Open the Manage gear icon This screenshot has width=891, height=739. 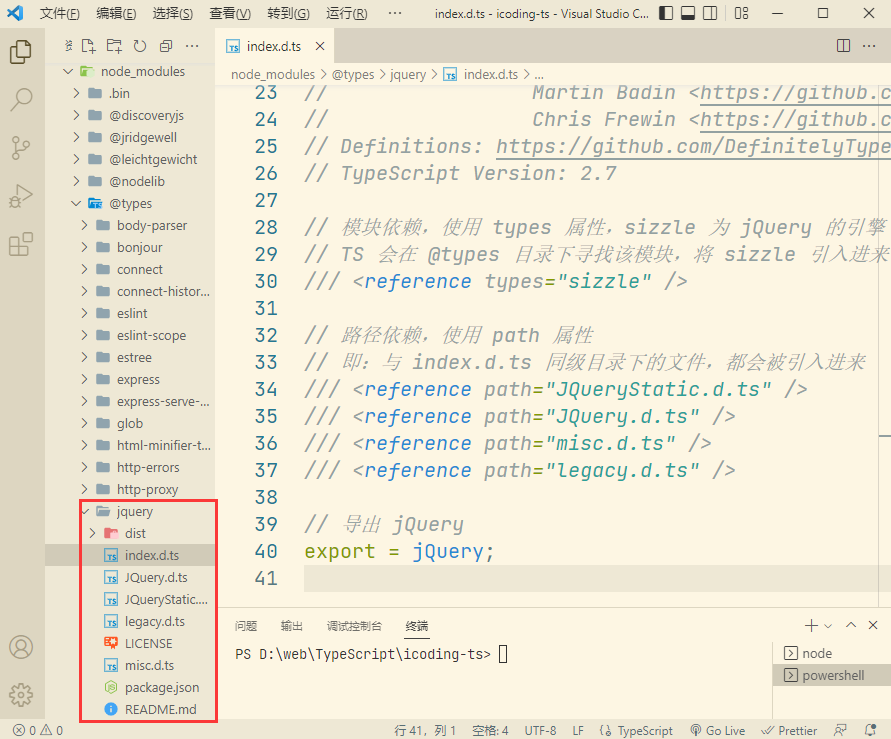pos(21,694)
